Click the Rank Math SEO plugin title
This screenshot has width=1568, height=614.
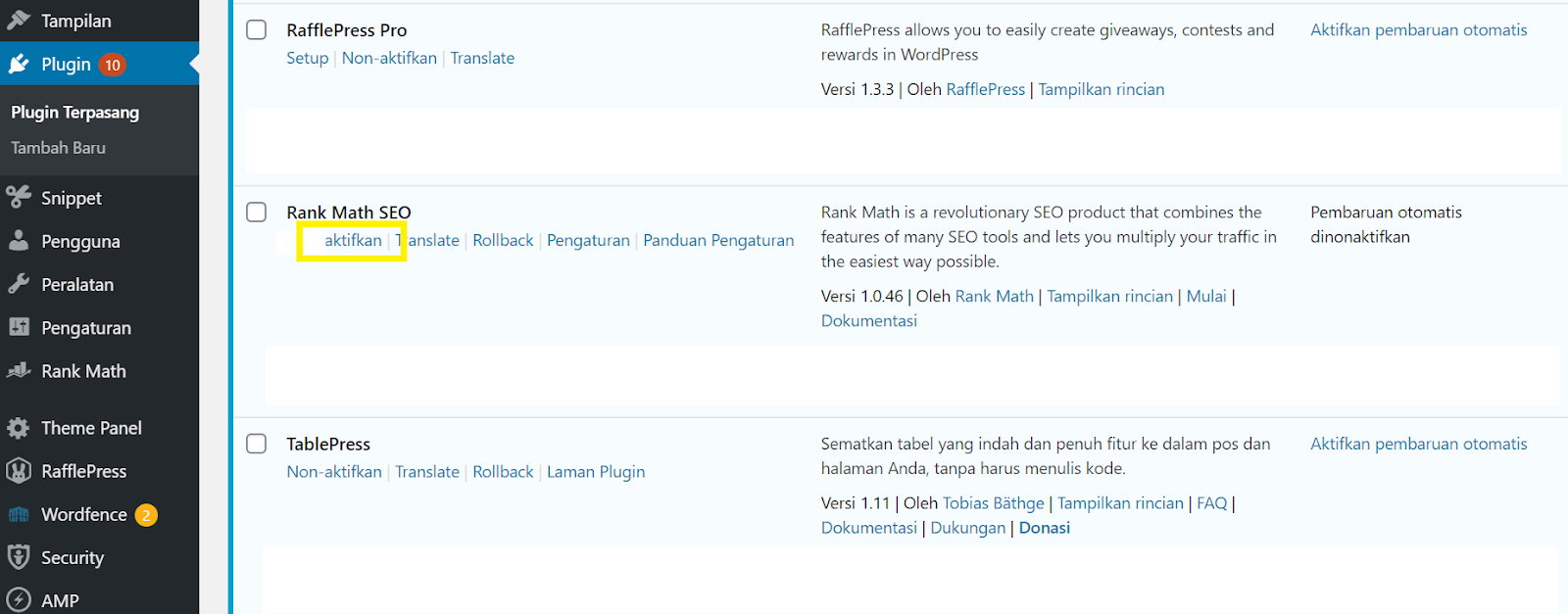point(349,213)
